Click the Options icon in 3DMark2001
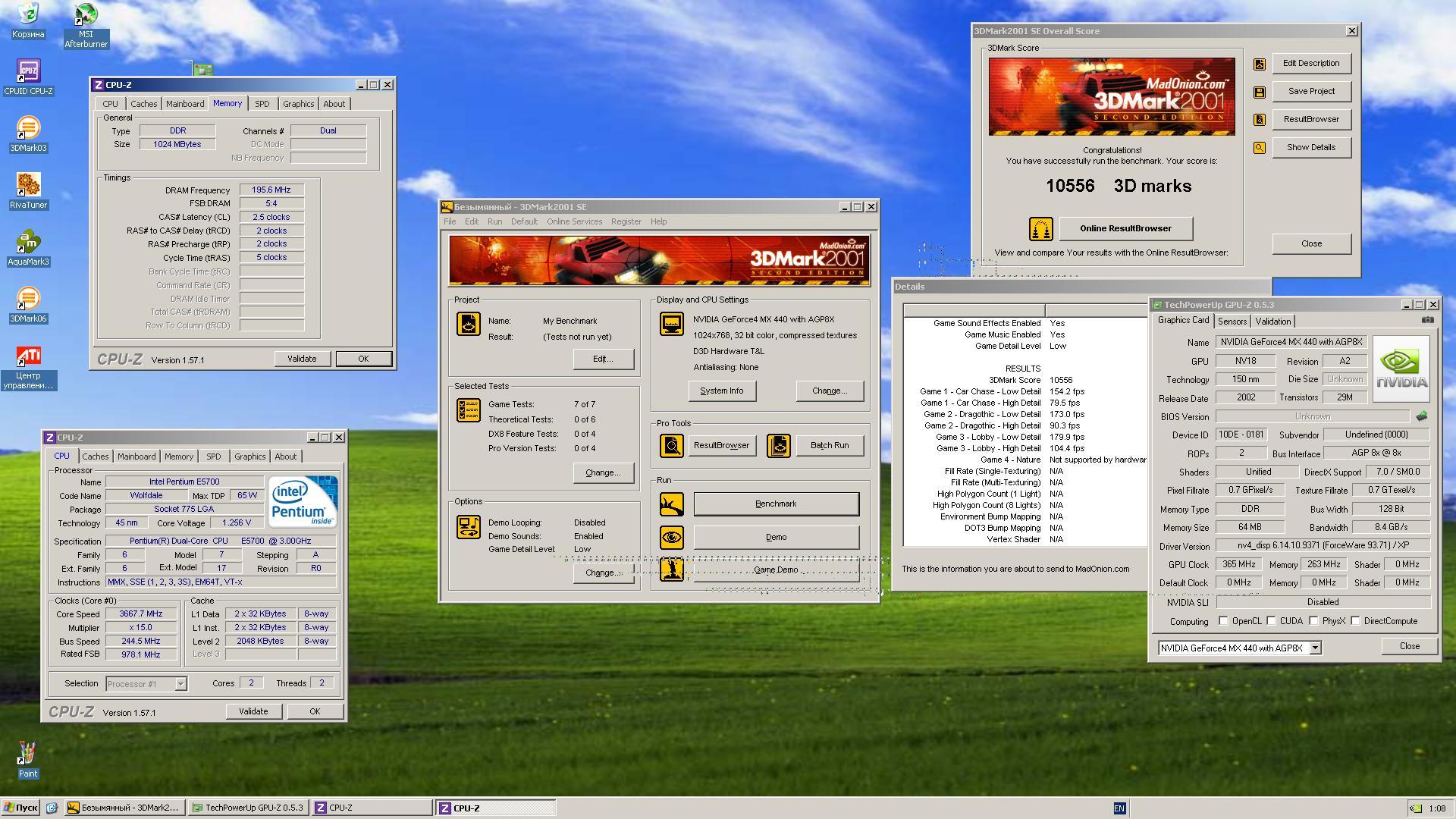 tap(468, 527)
